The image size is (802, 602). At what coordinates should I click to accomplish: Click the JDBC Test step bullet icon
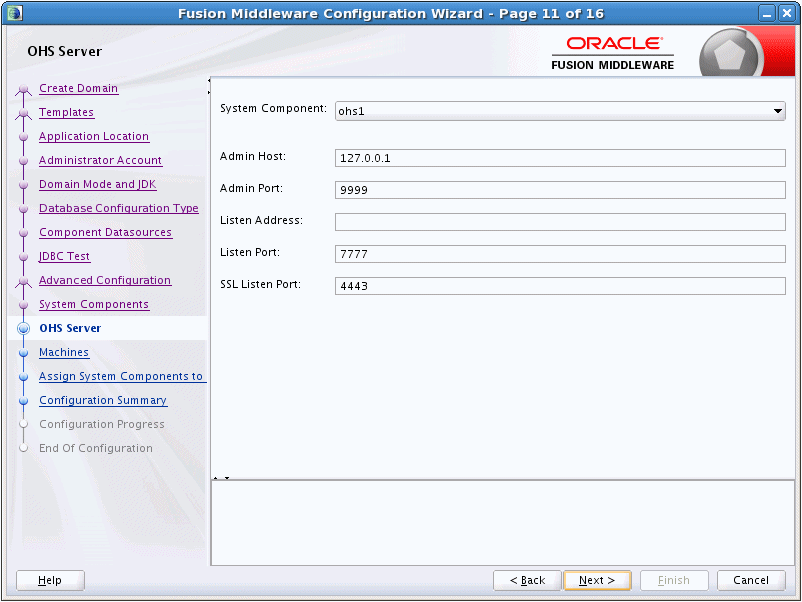coord(24,257)
